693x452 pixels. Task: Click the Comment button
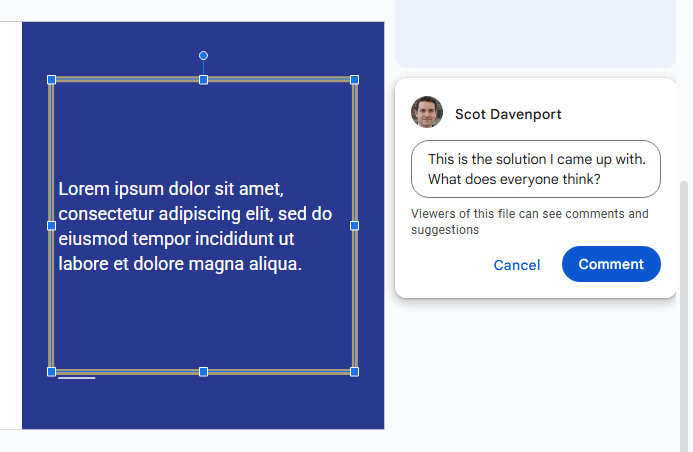[611, 264]
